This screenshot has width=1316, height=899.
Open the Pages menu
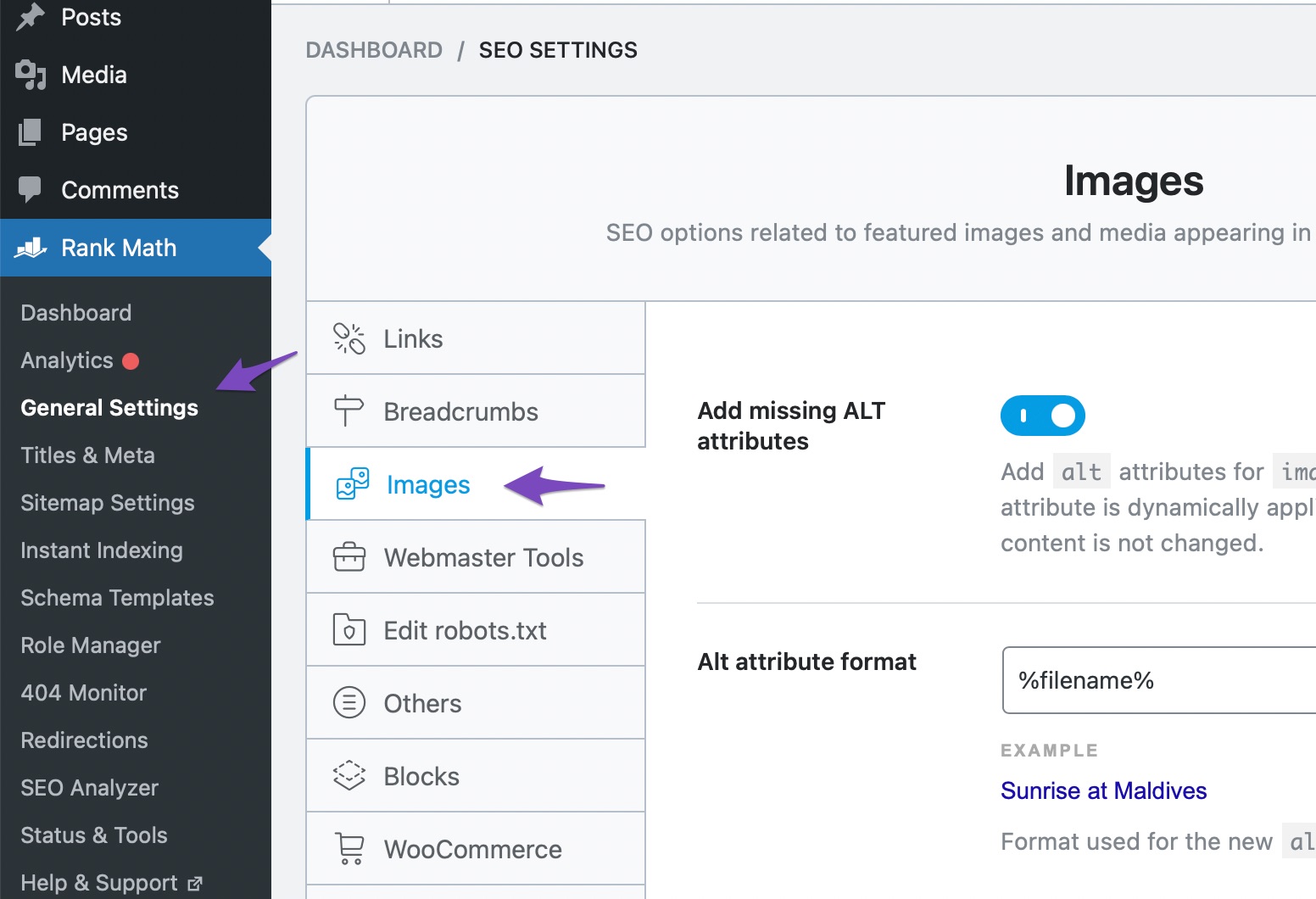tap(136, 132)
